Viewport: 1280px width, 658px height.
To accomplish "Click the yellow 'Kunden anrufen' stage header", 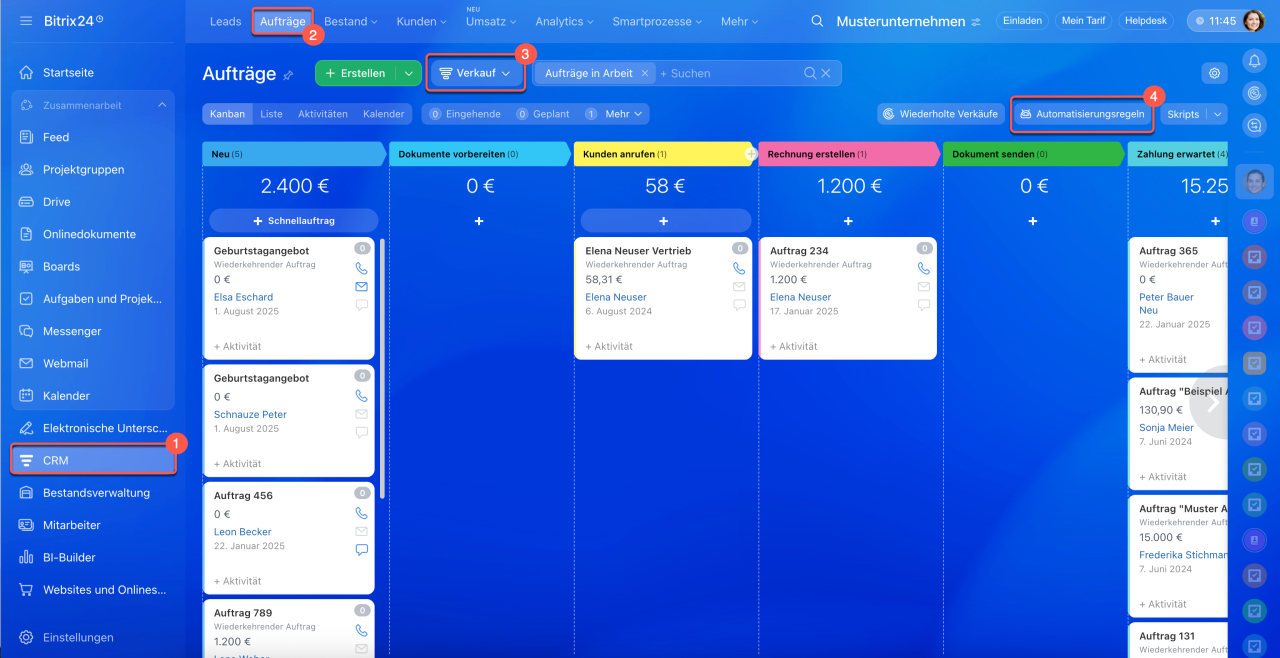I will (x=664, y=154).
